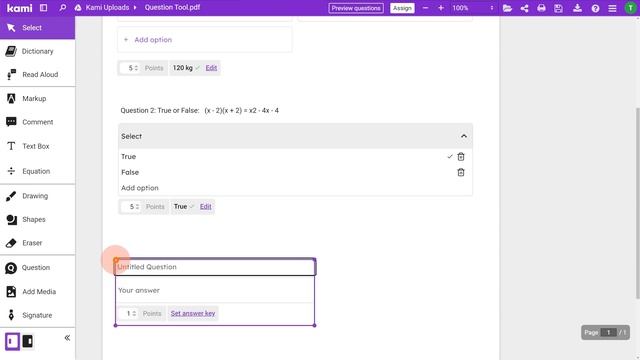Select the Question tool

click(x=38, y=267)
